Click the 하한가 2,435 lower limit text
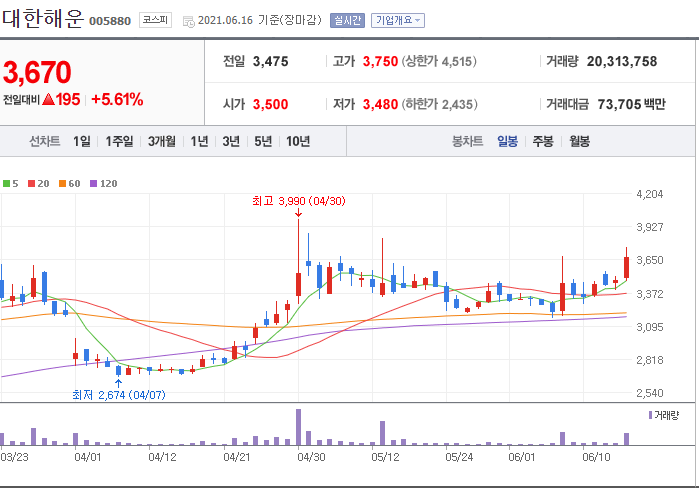The image size is (699, 488). pyautogui.click(x=440, y=104)
